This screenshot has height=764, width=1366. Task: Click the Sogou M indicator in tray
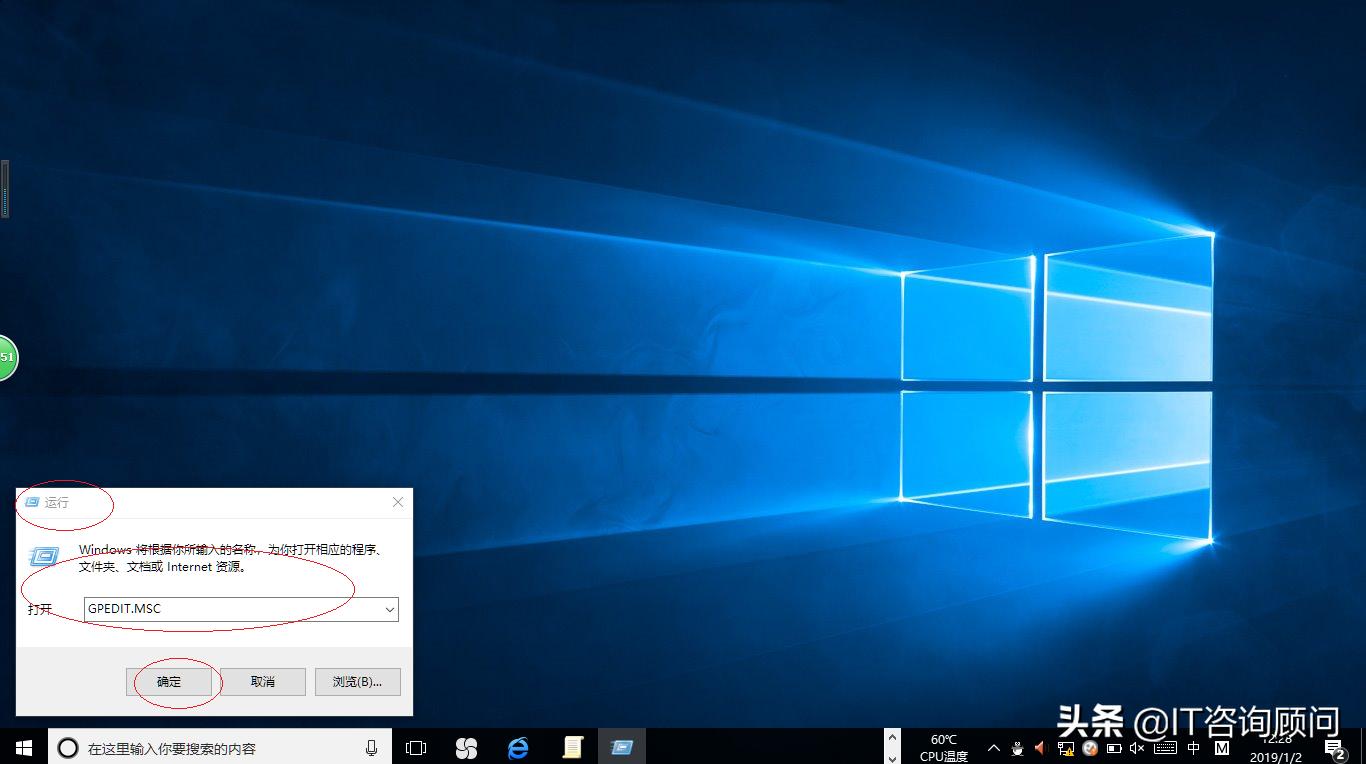click(1220, 747)
